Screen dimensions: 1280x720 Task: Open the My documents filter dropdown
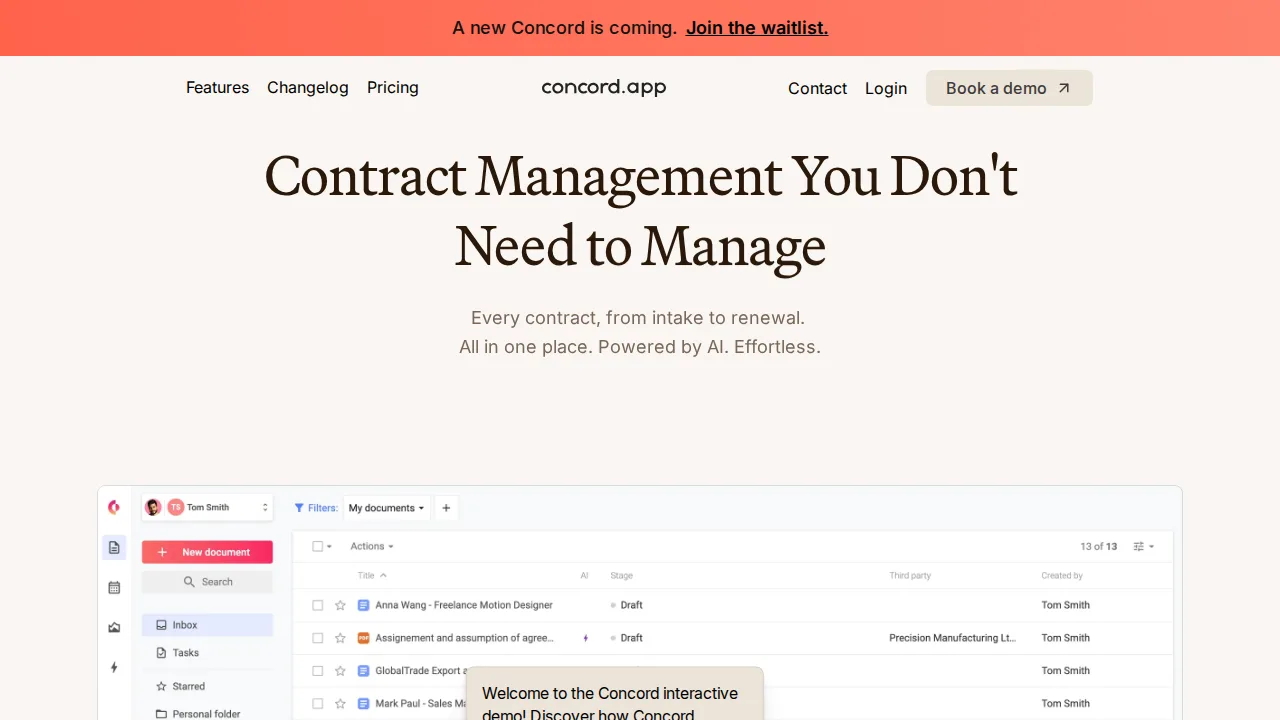tap(387, 508)
